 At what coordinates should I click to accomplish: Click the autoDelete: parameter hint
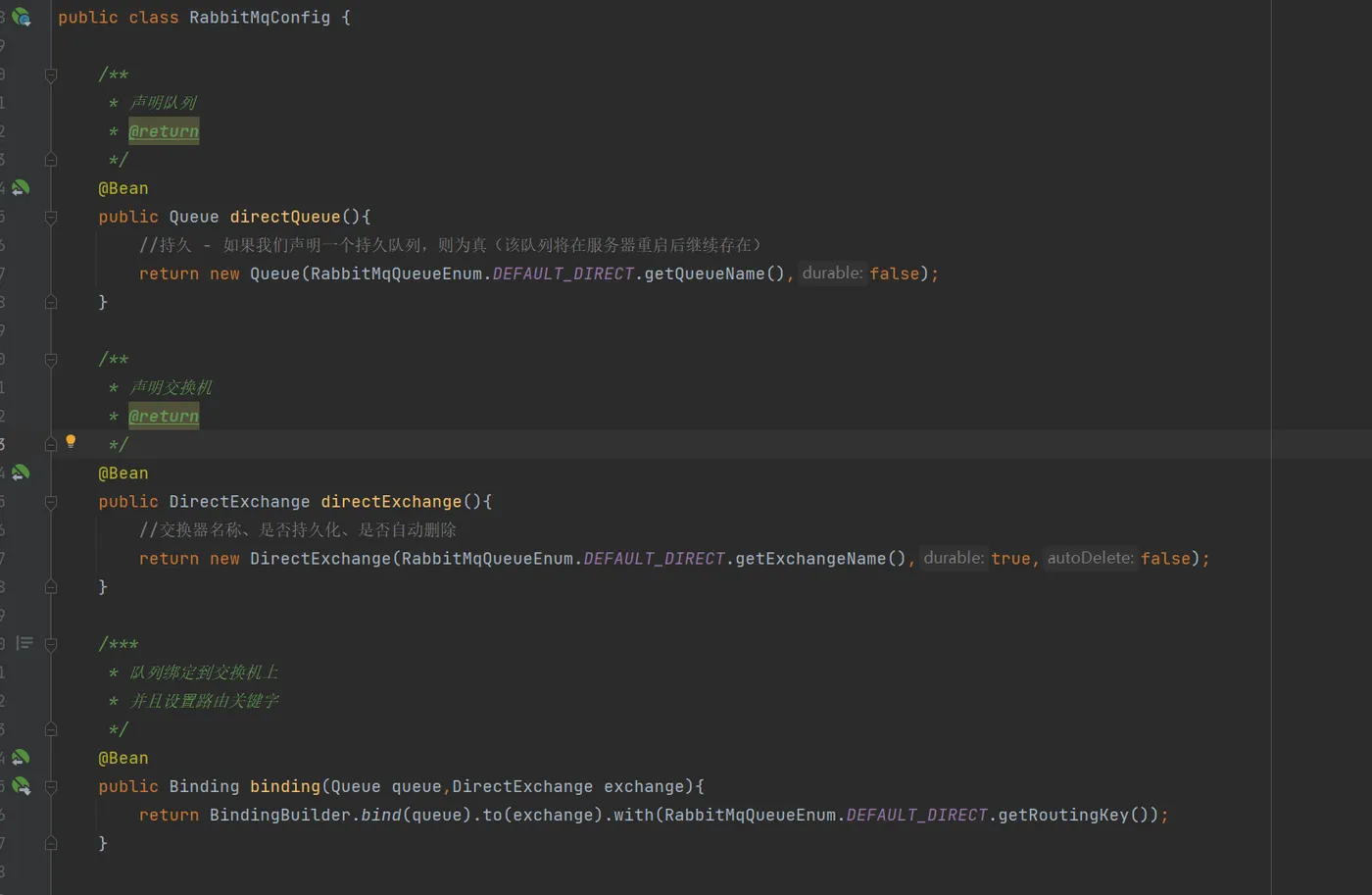pos(1090,558)
